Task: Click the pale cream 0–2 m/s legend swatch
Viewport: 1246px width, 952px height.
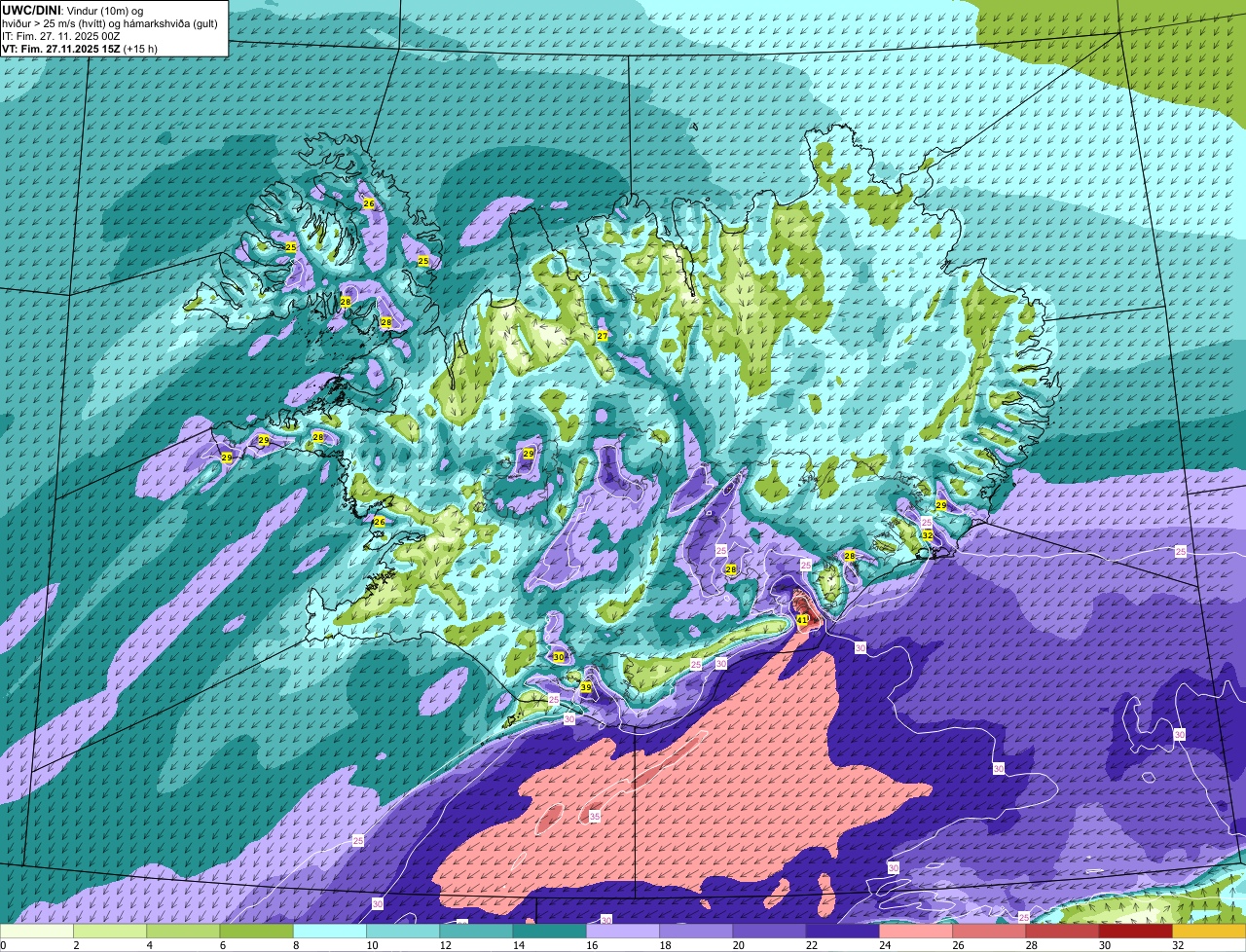Action: (x=36, y=932)
